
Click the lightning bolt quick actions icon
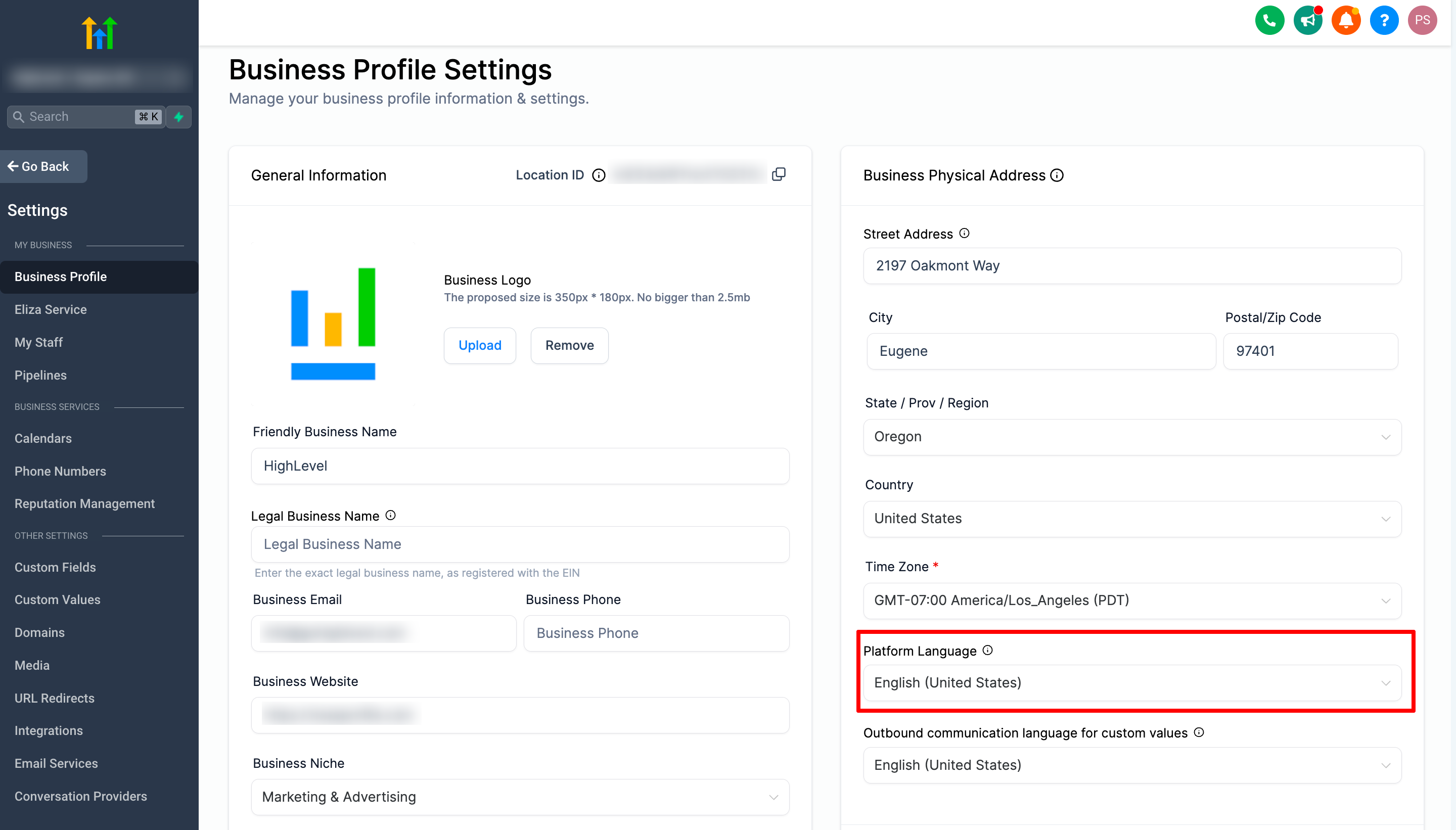point(179,117)
